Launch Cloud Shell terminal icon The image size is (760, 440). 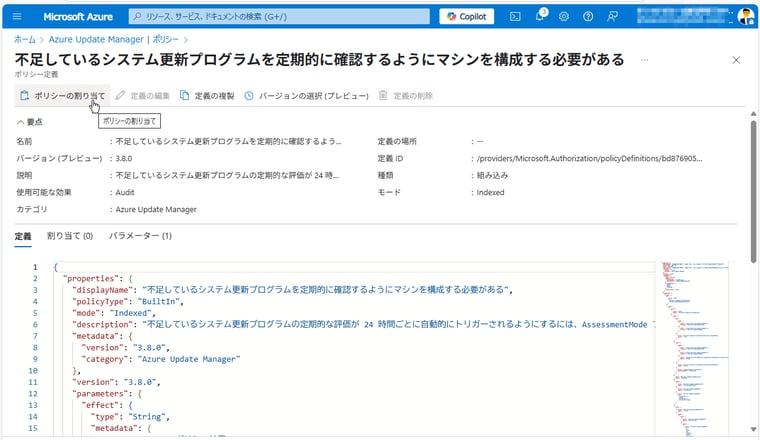click(515, 16)
